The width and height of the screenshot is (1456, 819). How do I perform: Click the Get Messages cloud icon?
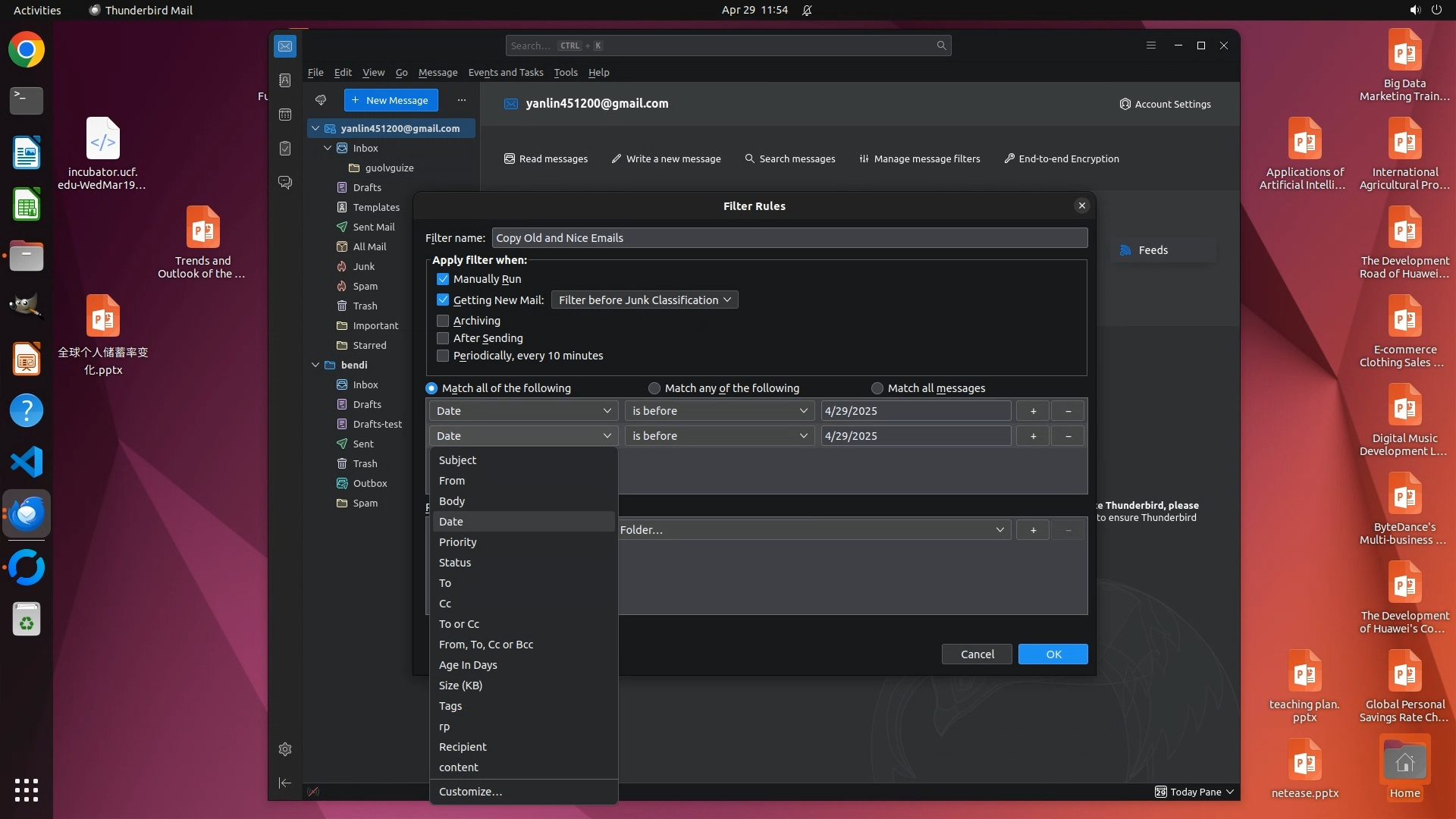(321, 100)
